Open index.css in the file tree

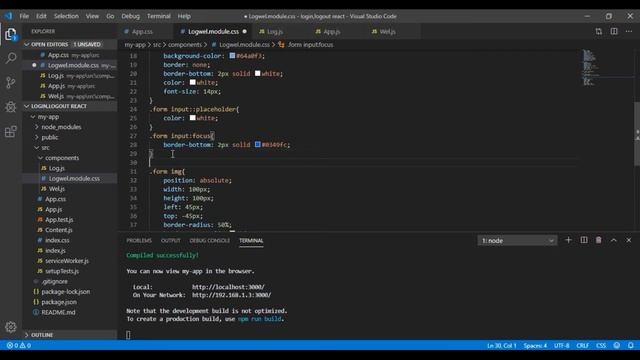57,240
